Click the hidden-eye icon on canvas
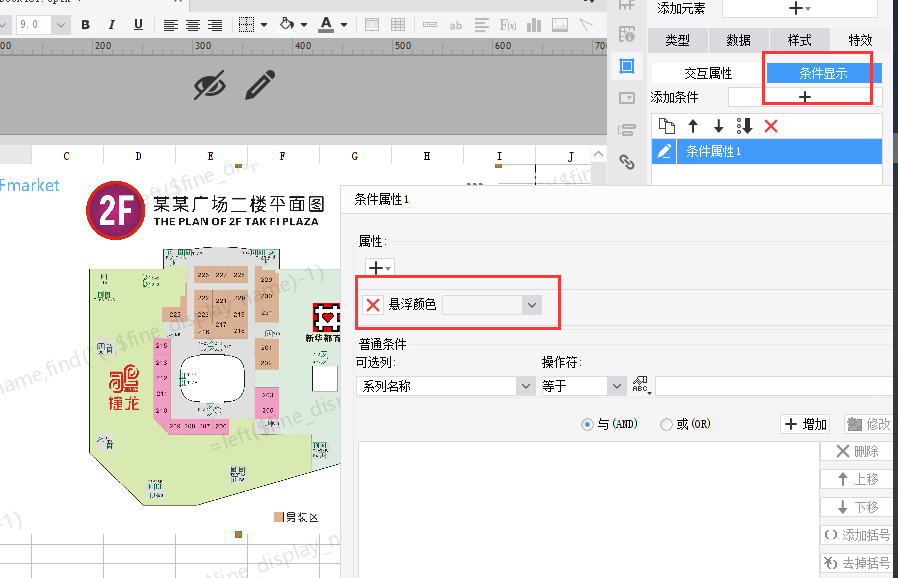The width and height of the screenshot is (898, 578). (x=210, y=86)
